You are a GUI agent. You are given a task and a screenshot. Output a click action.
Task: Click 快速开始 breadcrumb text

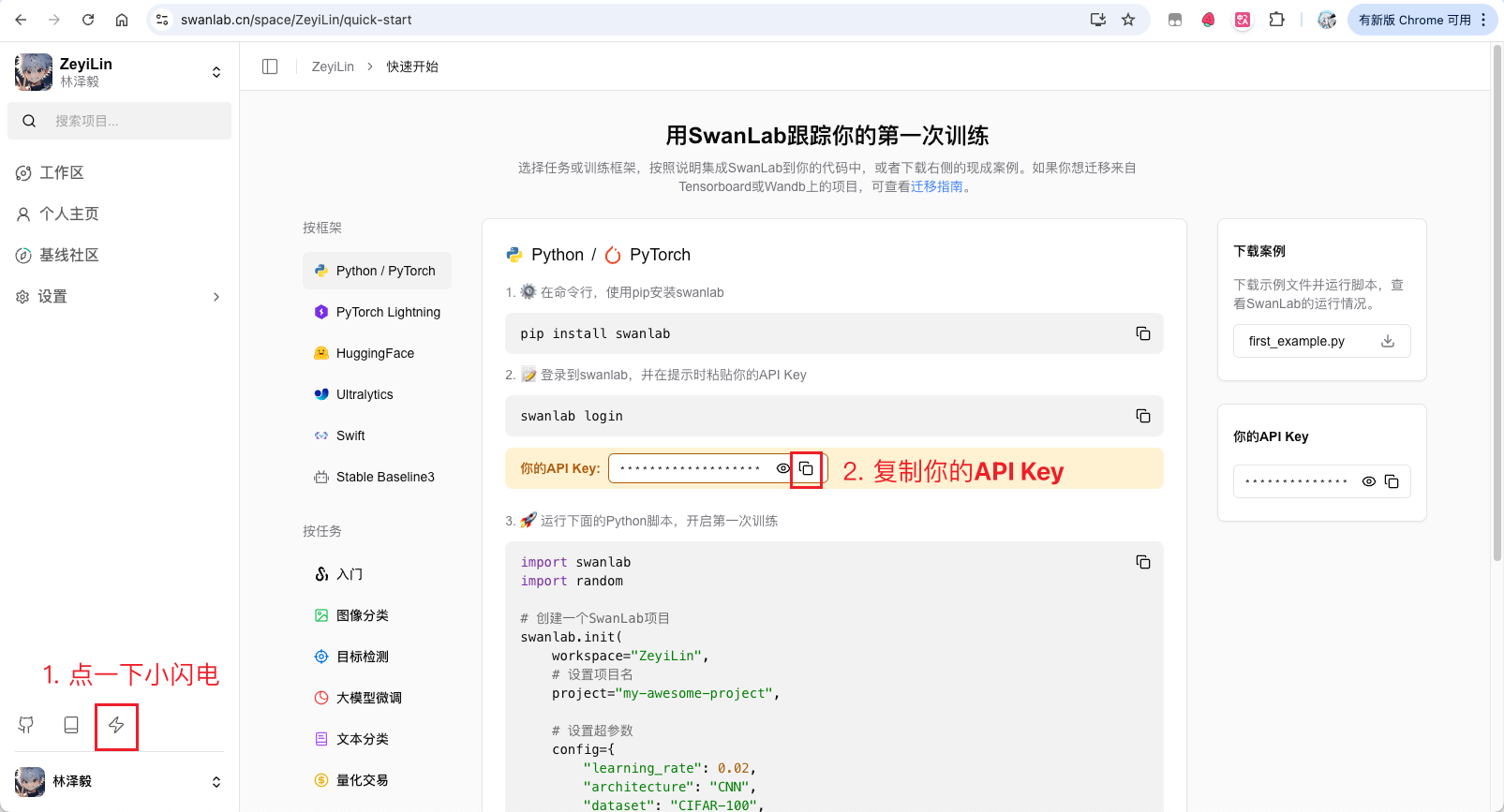click(412, 66)
